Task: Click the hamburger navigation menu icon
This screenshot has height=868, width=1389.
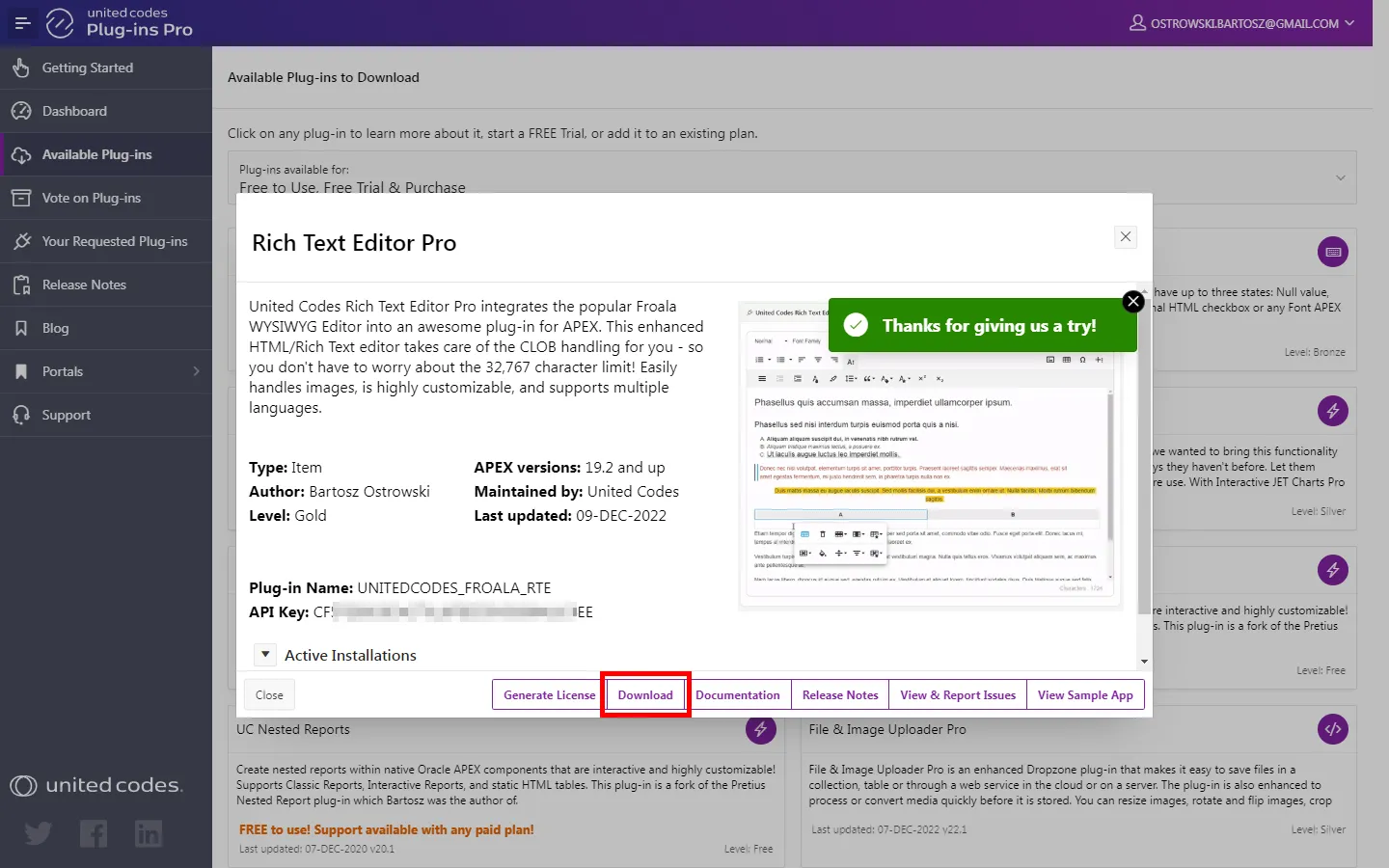Action: pos(22,23)
